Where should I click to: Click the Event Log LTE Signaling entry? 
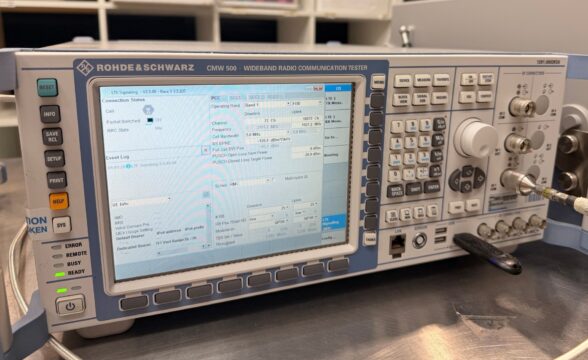click(141, 165)
